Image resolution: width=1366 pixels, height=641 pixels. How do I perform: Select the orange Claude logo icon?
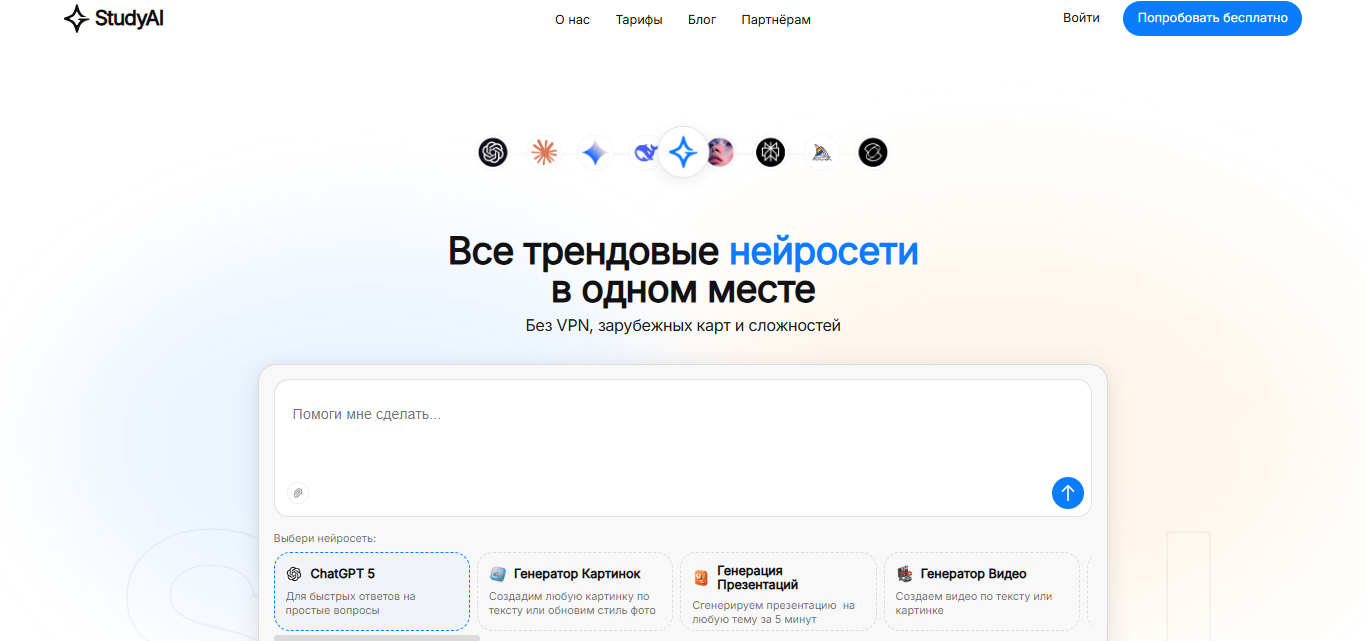point(544,151)
